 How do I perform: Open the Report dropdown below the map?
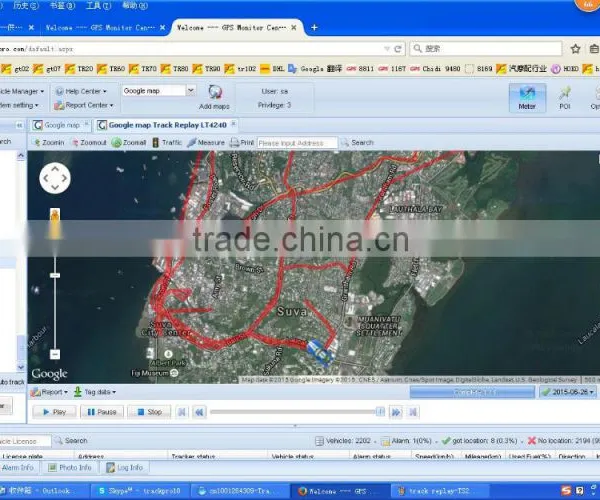49,392
